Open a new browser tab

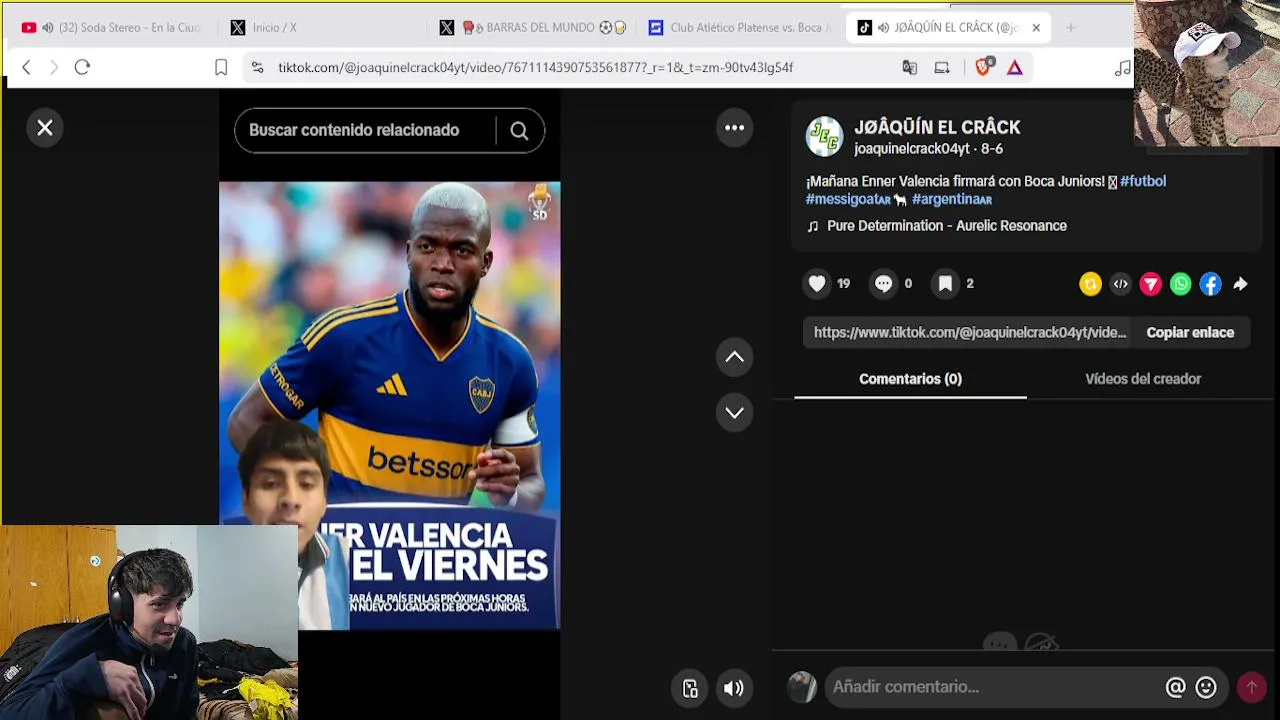click(x=1070, y=28)
